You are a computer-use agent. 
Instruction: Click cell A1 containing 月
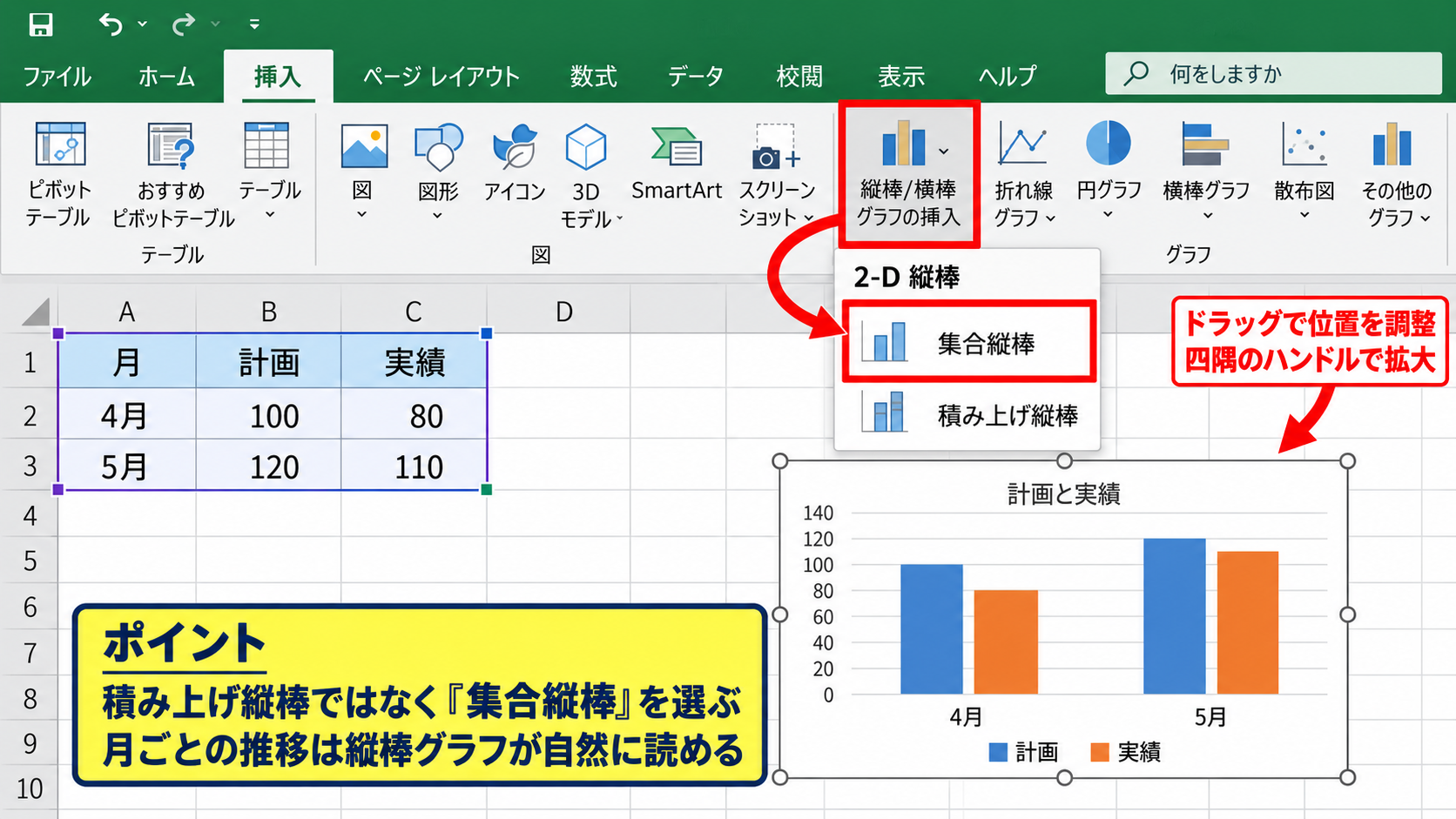(127, 362)
